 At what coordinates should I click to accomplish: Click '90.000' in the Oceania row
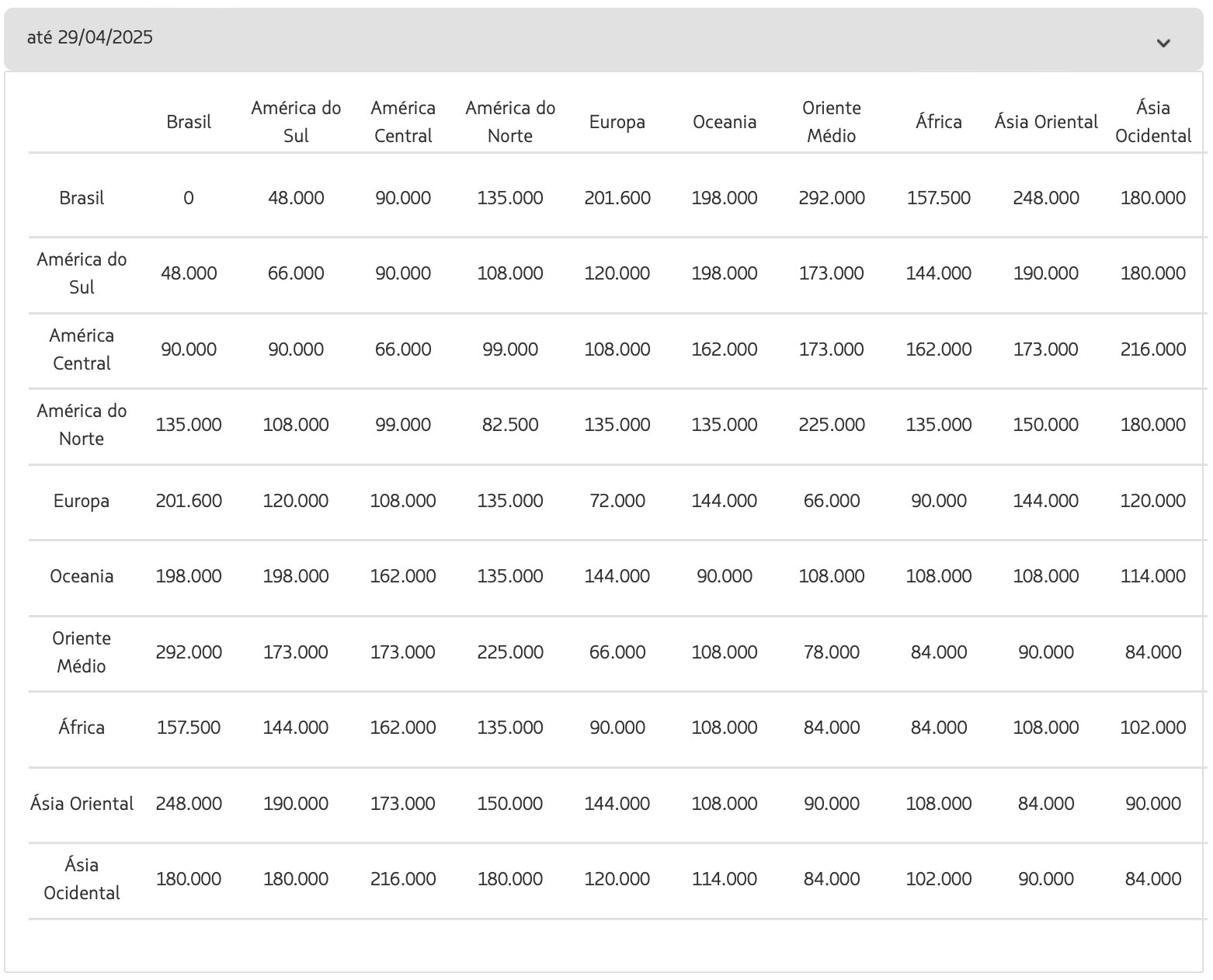[x=725, y=576]
